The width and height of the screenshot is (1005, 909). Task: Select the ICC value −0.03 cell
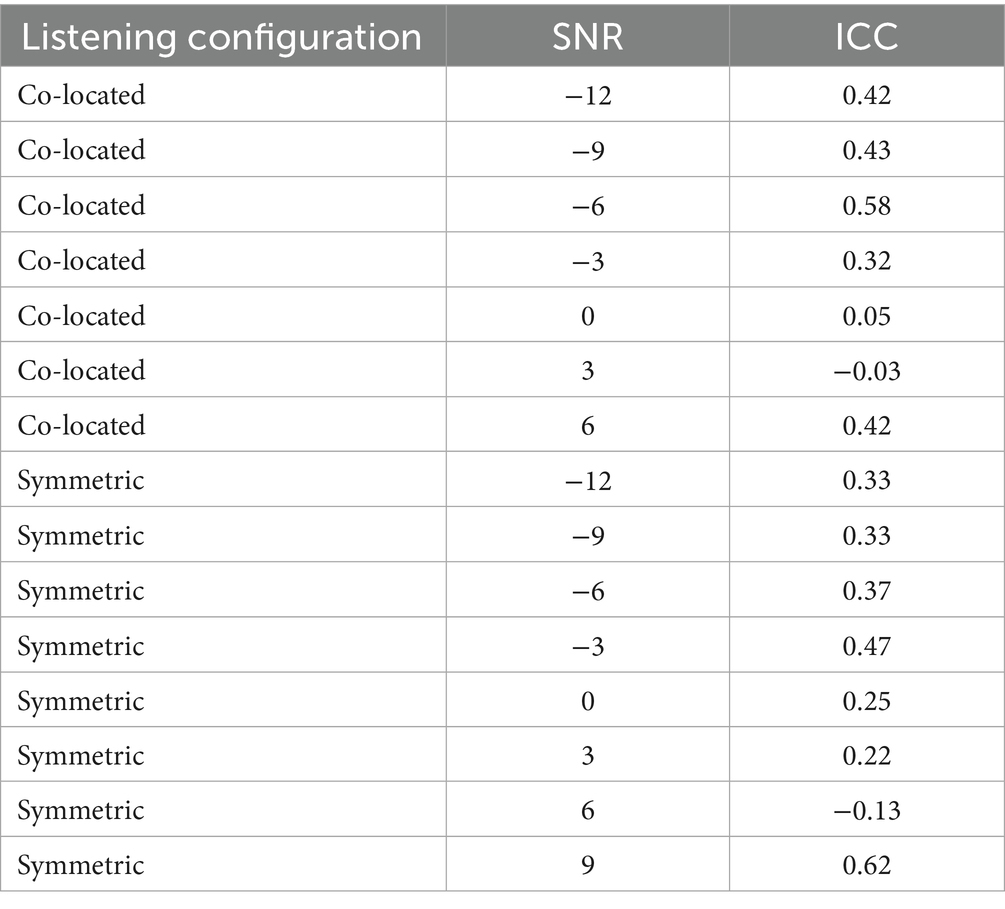[x=866, y=371]
